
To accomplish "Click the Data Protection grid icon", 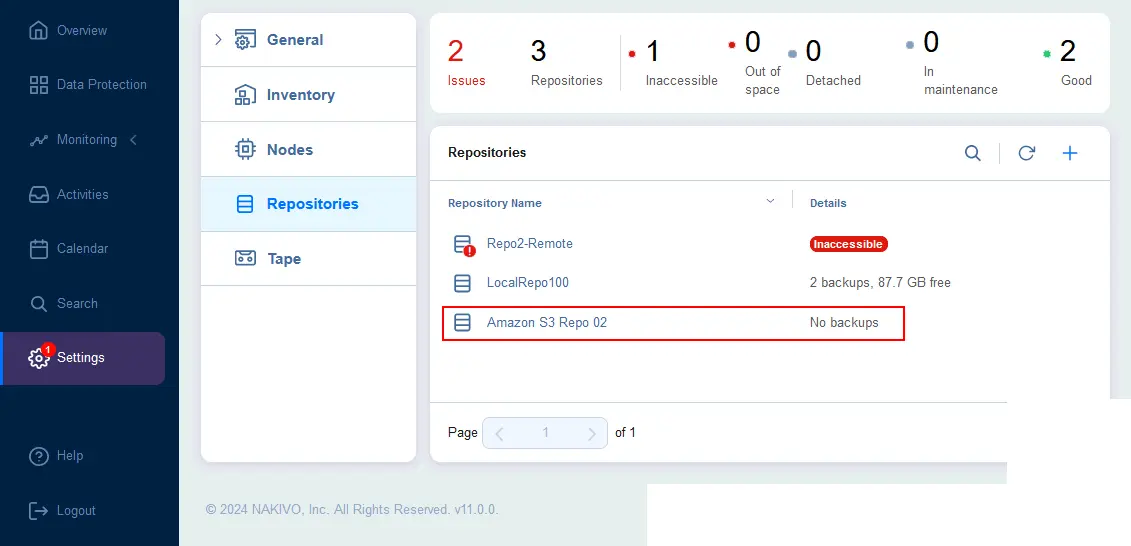I will click(x=38, y=84).
